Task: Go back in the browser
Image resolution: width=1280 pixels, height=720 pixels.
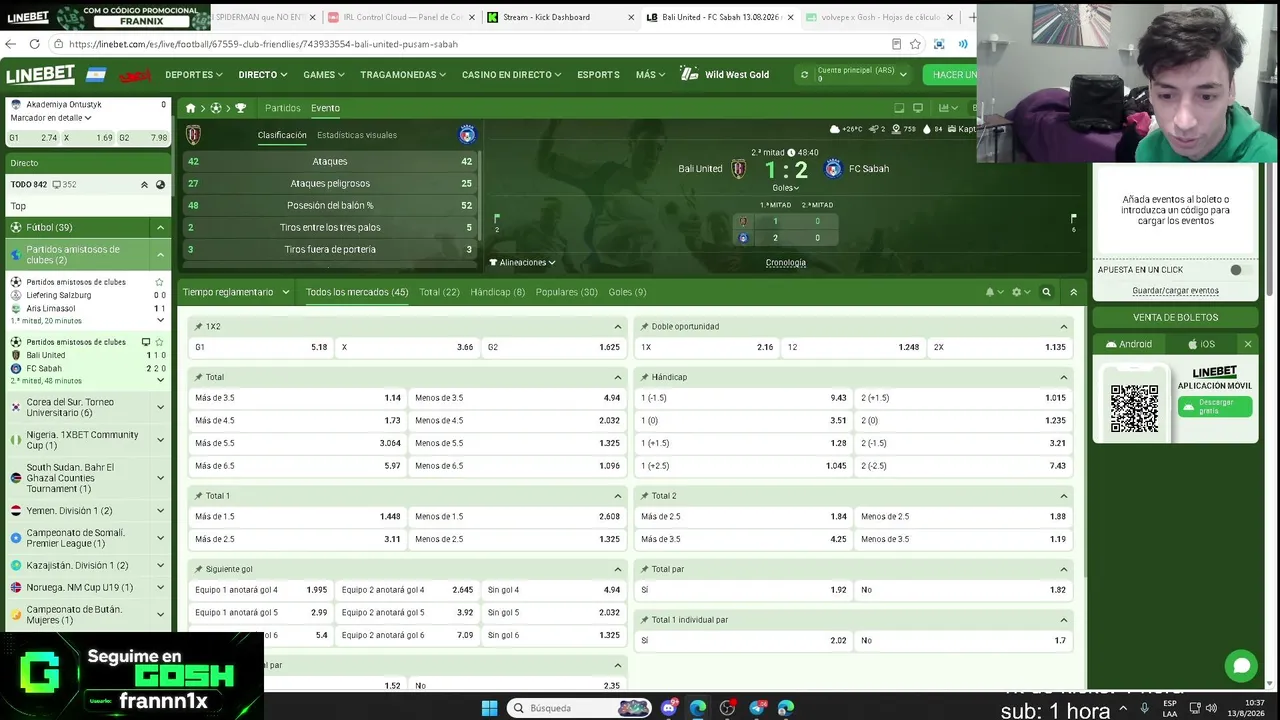Action: click(10, 44)
